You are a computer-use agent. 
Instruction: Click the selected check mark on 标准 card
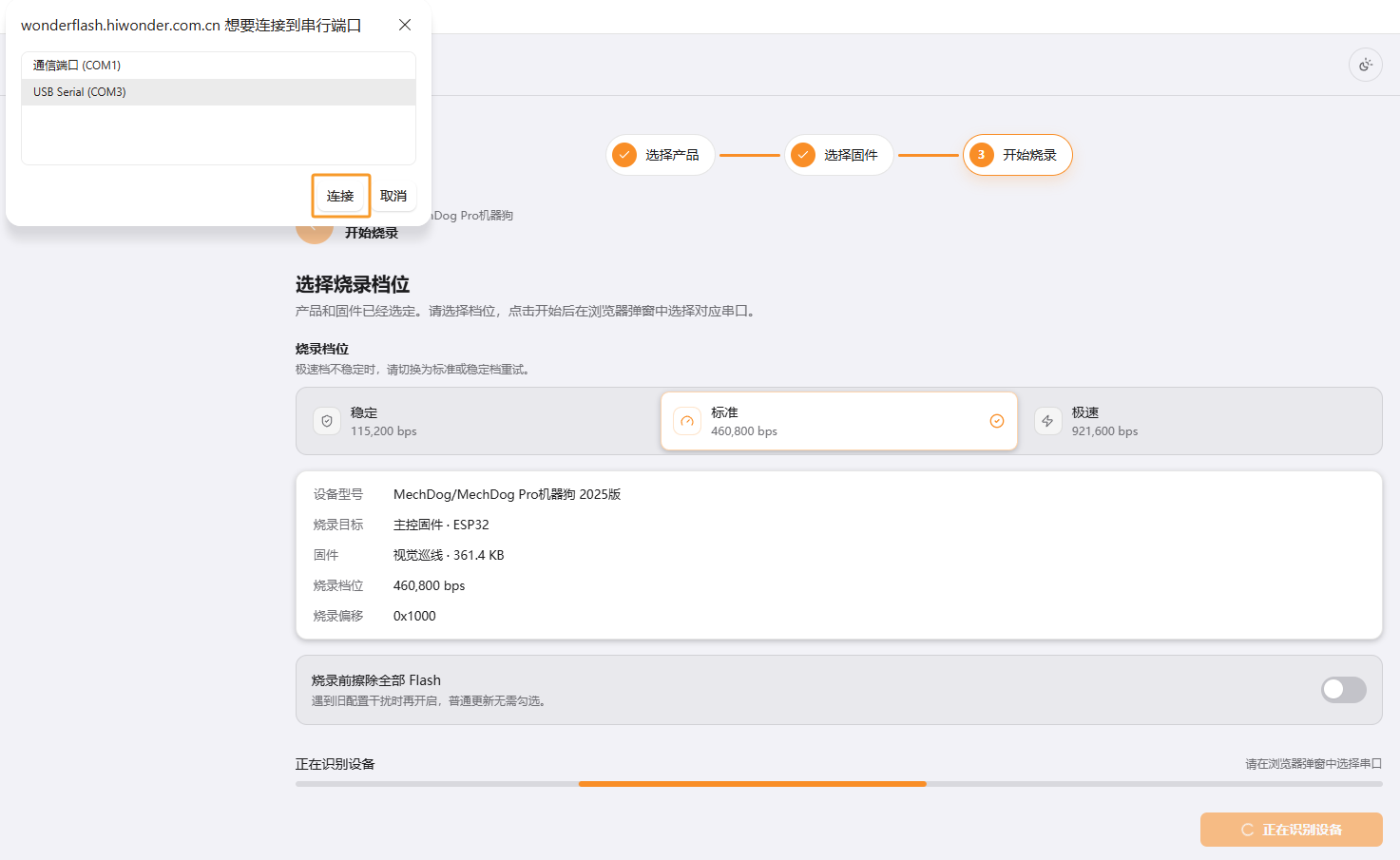click(x=997, y=421)
